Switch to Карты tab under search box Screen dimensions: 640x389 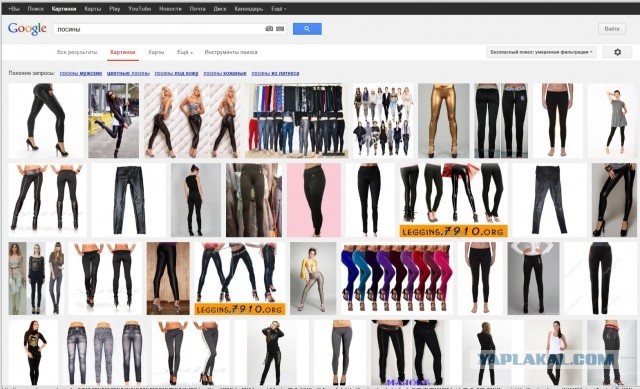point(156,52)
